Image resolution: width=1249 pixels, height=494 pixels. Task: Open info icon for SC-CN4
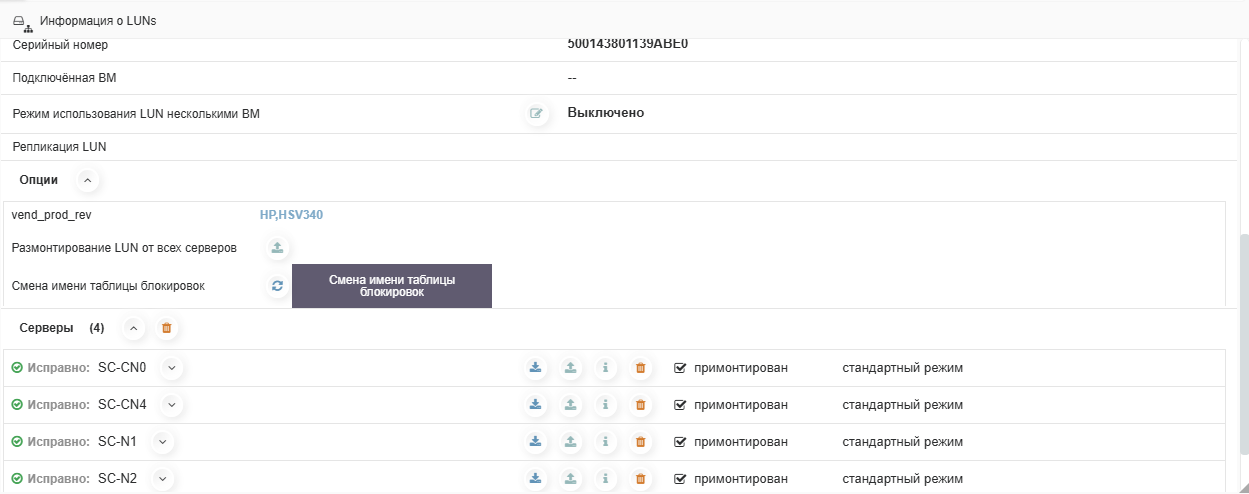pyautogui.click(x=604, y=405)
